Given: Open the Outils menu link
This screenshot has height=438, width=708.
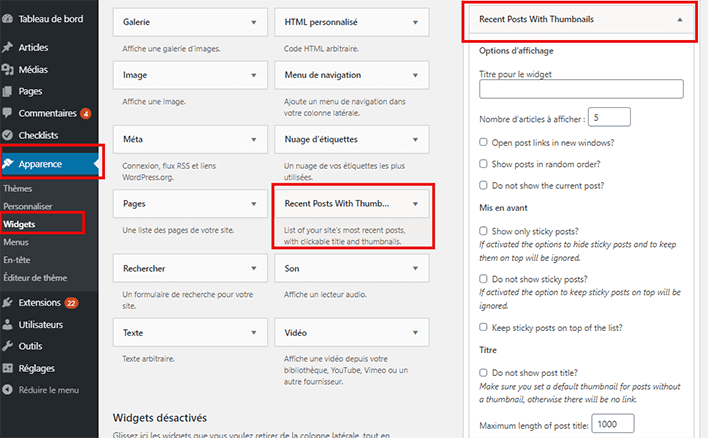Looking at the screenshot, I should 30,346.
